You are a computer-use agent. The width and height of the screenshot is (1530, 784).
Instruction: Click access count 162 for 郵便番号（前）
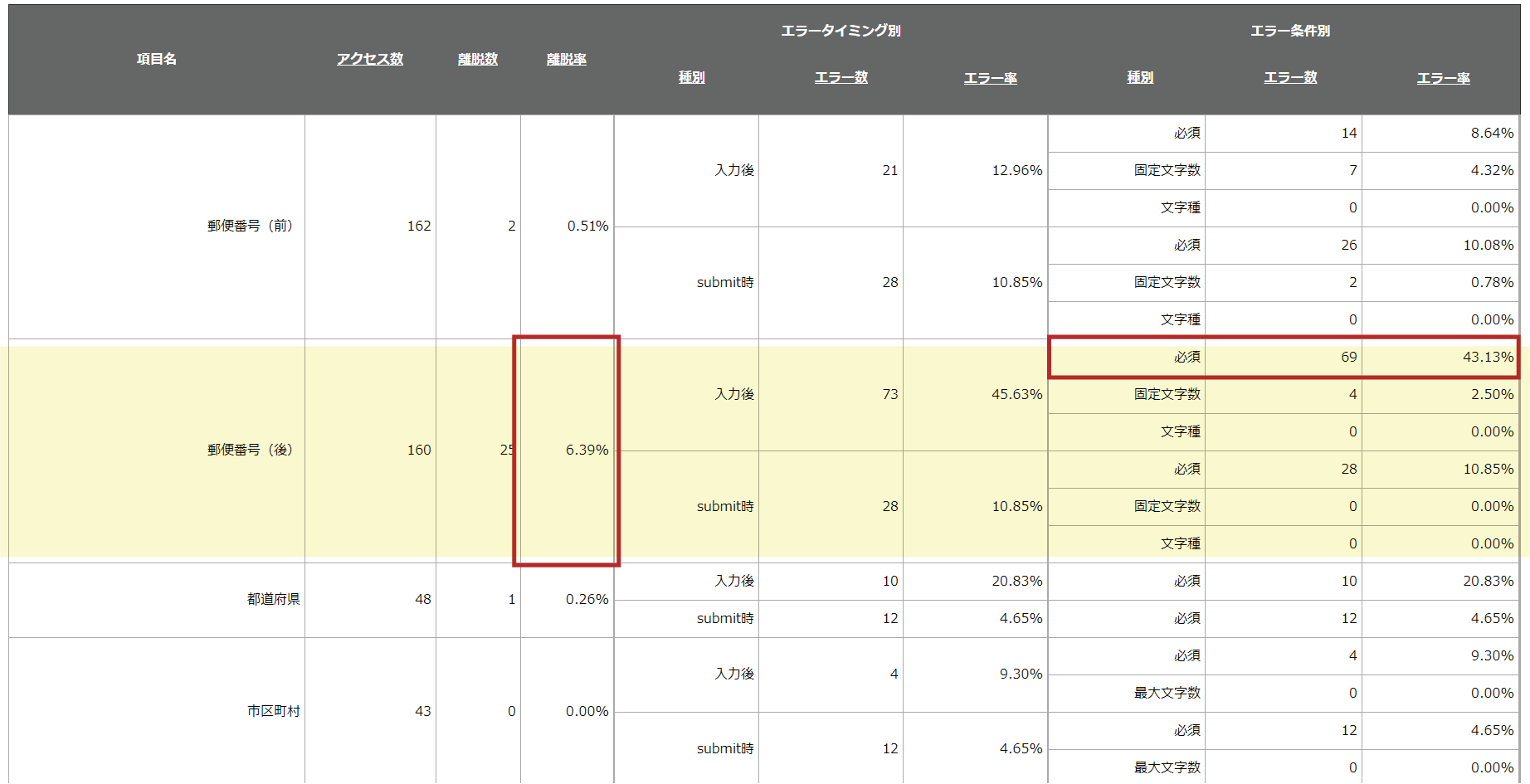tap(419, 226)
